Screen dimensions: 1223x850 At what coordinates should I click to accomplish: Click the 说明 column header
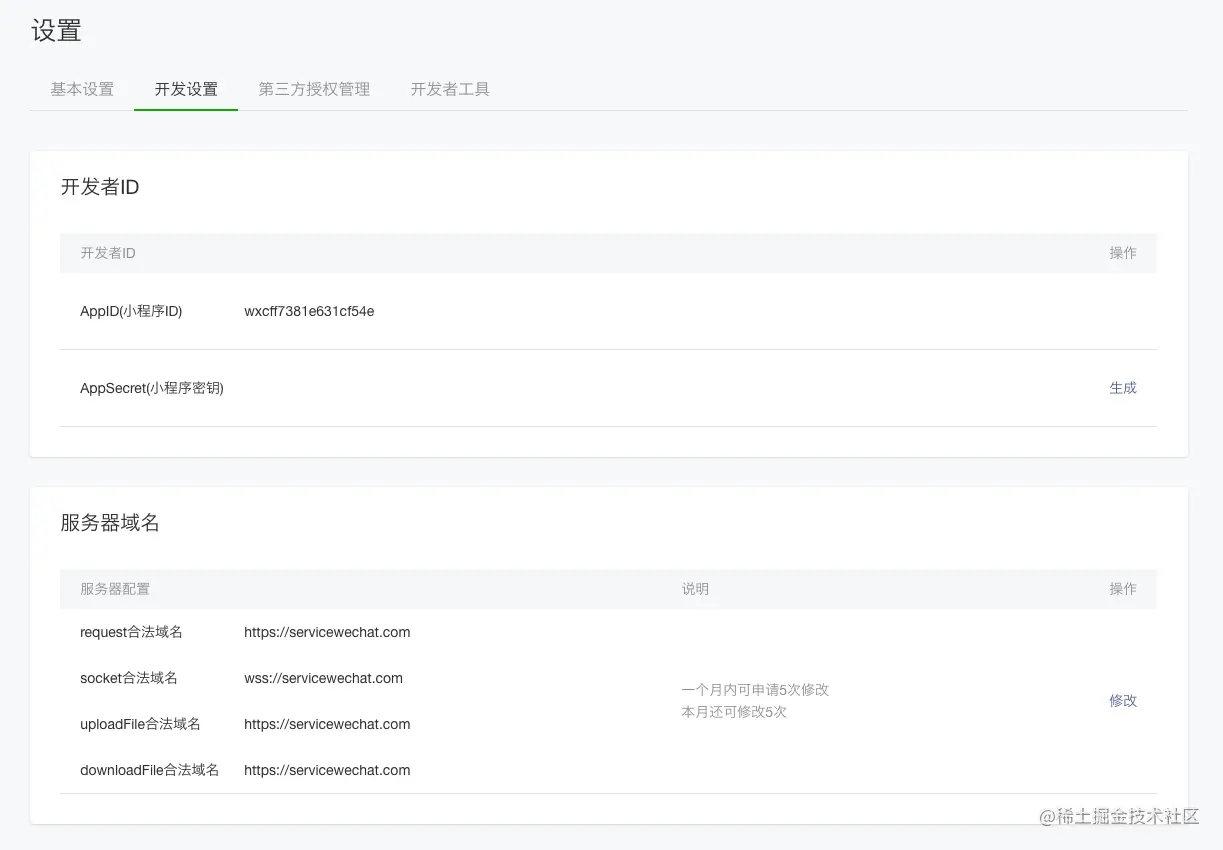pos(695,589)
